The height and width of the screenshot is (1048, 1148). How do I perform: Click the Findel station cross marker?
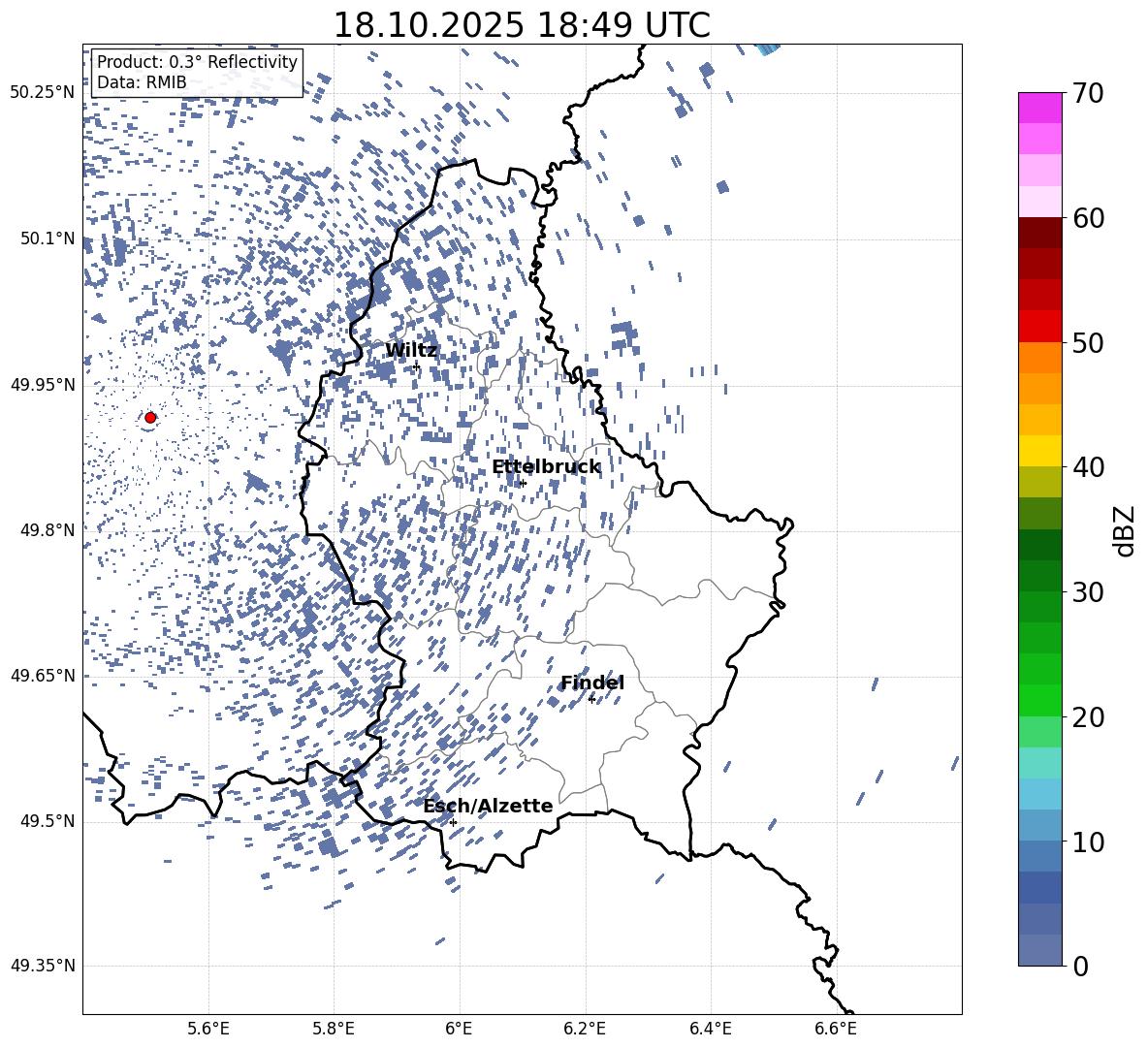[591, 700]
